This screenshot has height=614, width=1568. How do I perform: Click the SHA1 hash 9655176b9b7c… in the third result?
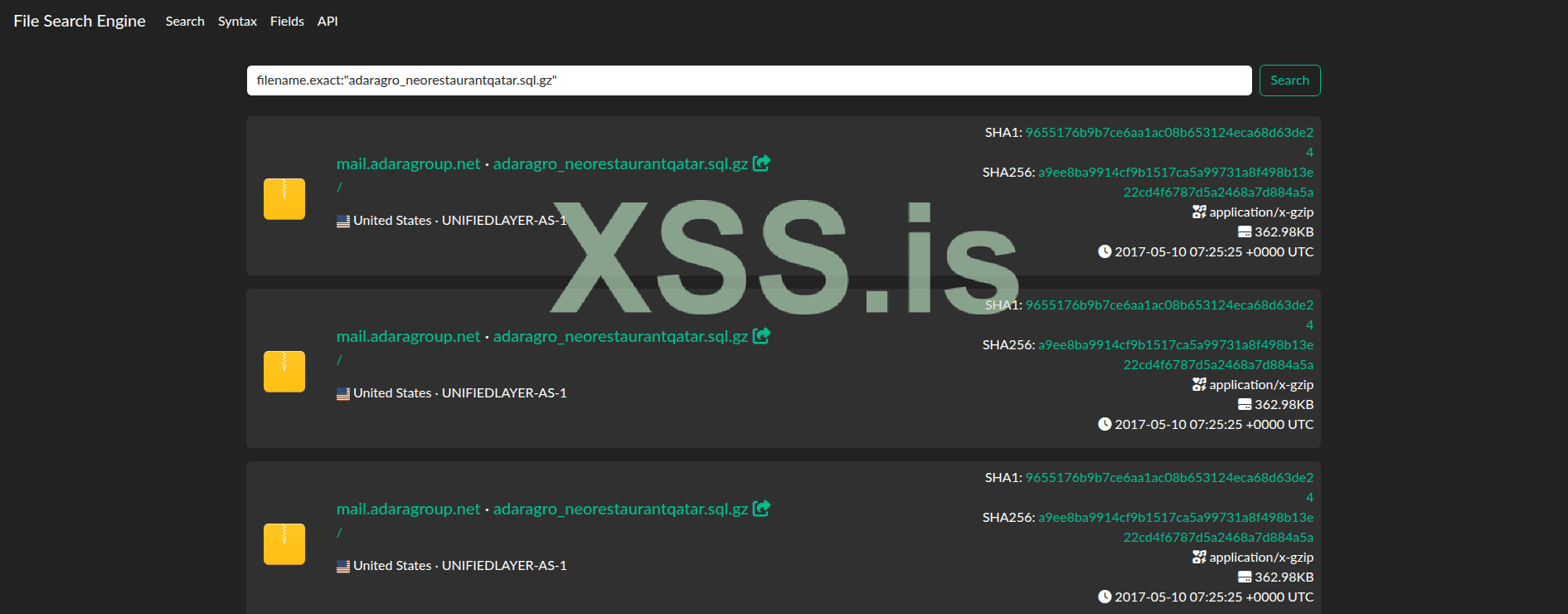pyautogui.click(x=1169, y=478)
